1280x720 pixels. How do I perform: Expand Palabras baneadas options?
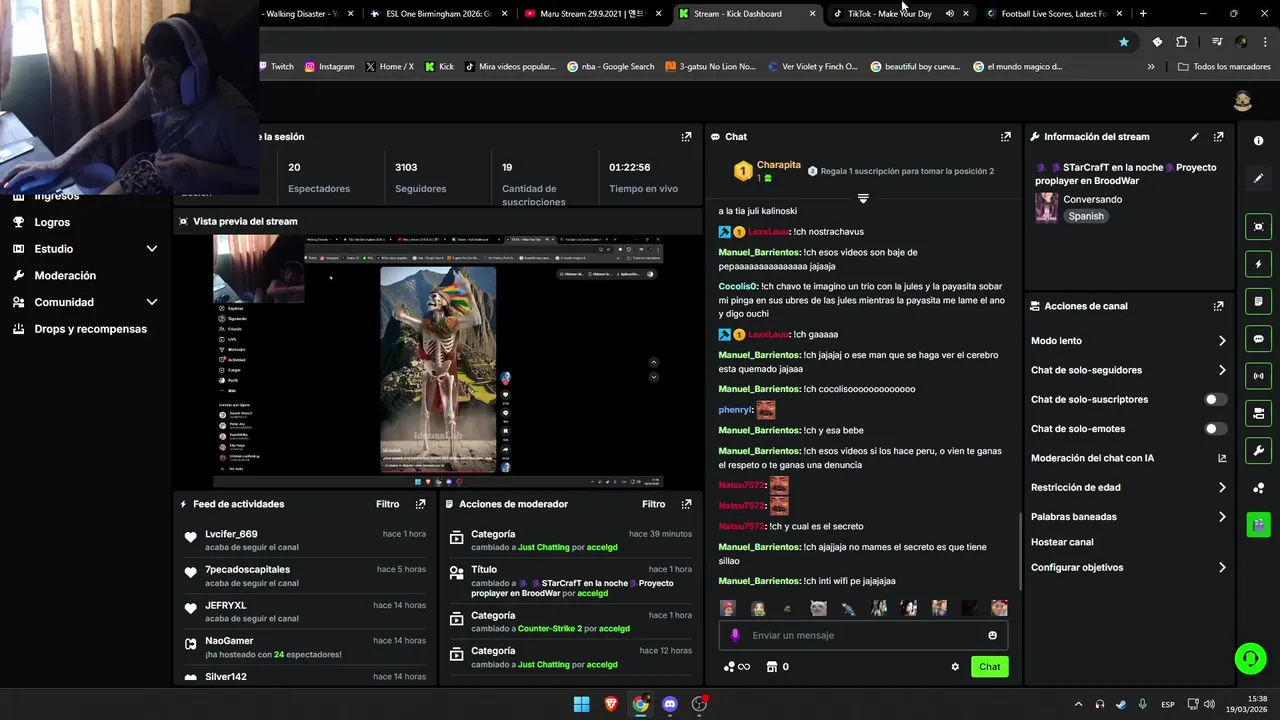[1222, 517]
